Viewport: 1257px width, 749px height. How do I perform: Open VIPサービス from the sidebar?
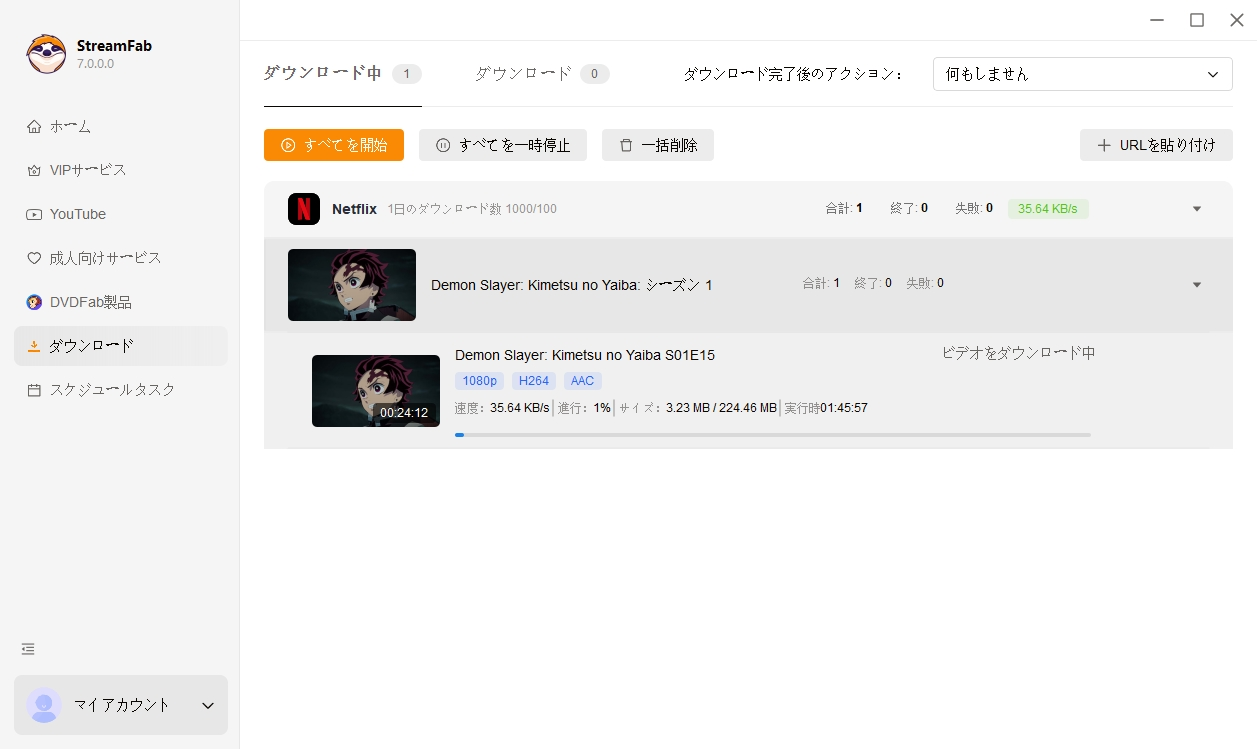click(88, 170)
